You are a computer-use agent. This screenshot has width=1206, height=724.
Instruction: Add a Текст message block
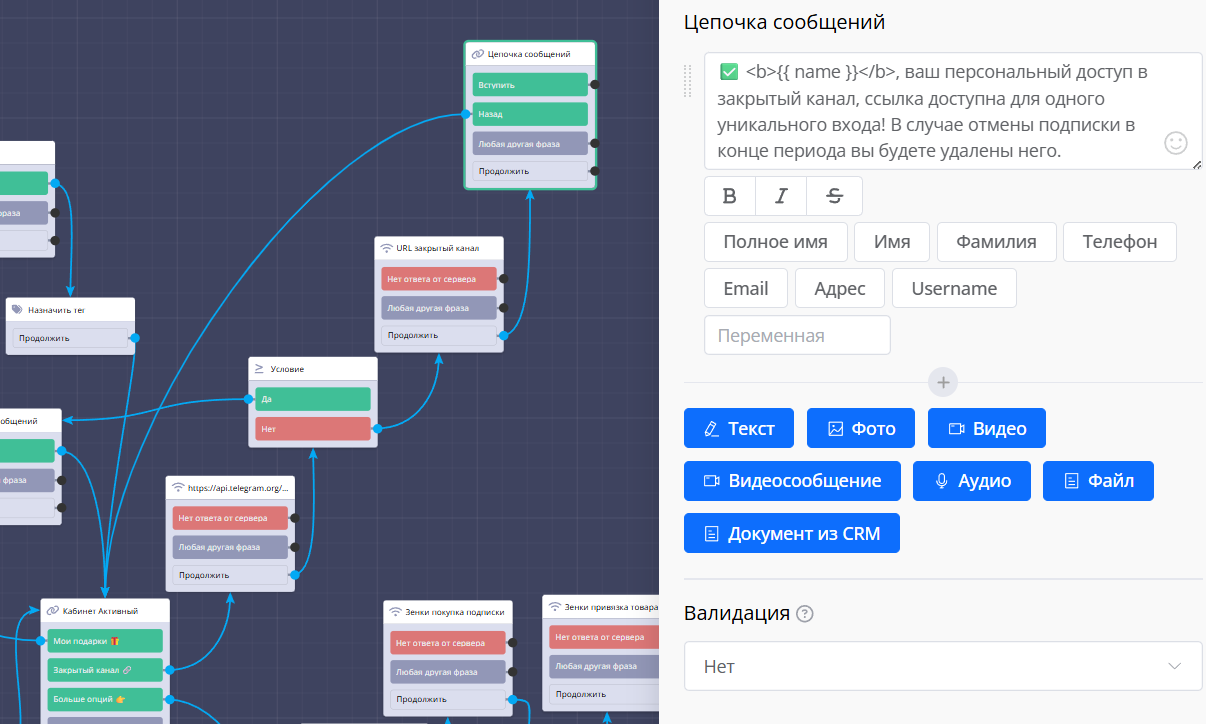click(738, 428)
